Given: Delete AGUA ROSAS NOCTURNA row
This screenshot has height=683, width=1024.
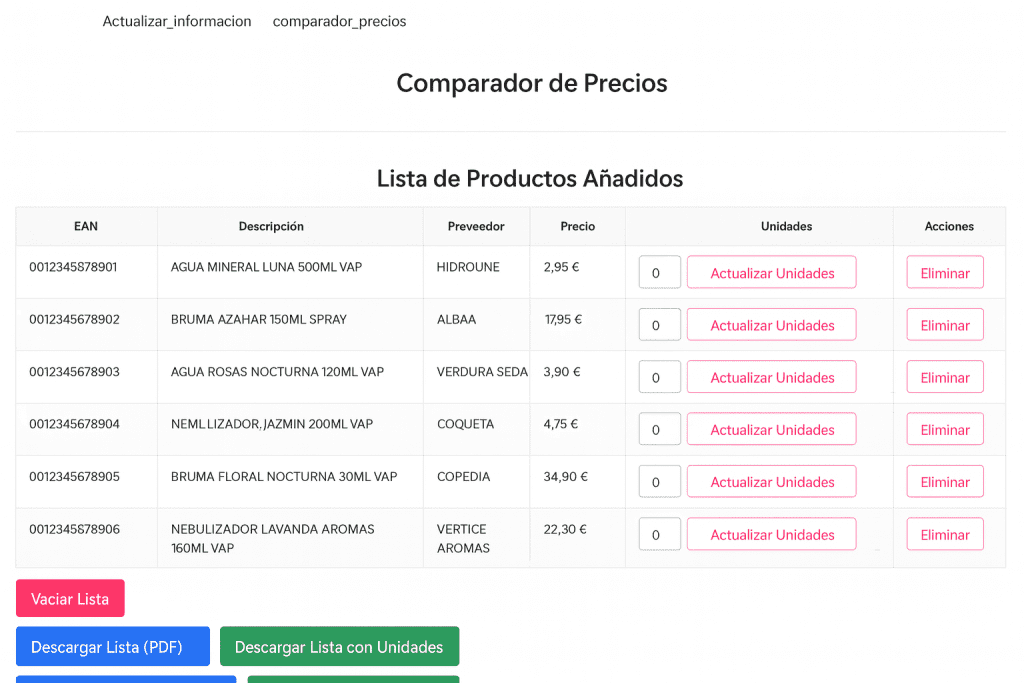Looking at the screenshot, I should (x=944, y=377).
